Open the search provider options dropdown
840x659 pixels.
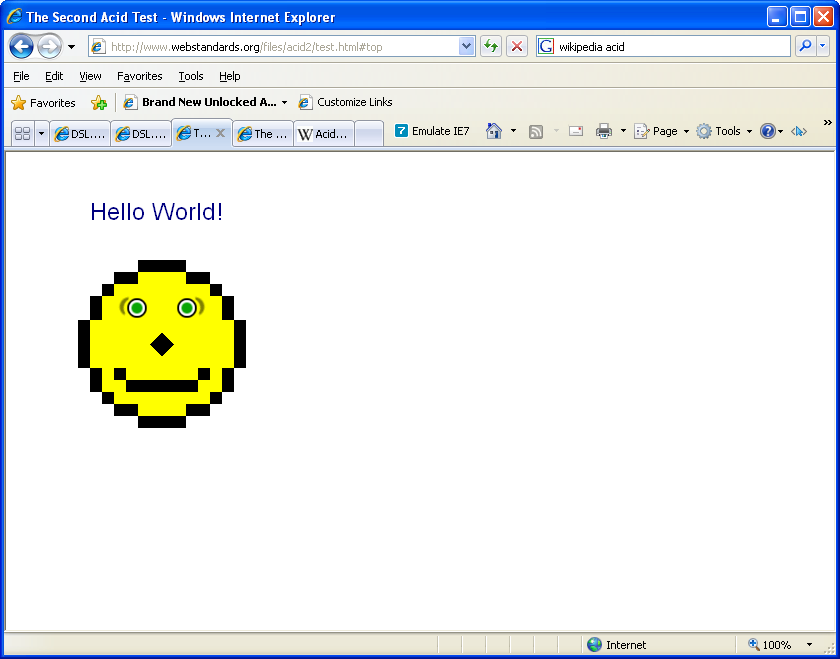click(823, 47)
